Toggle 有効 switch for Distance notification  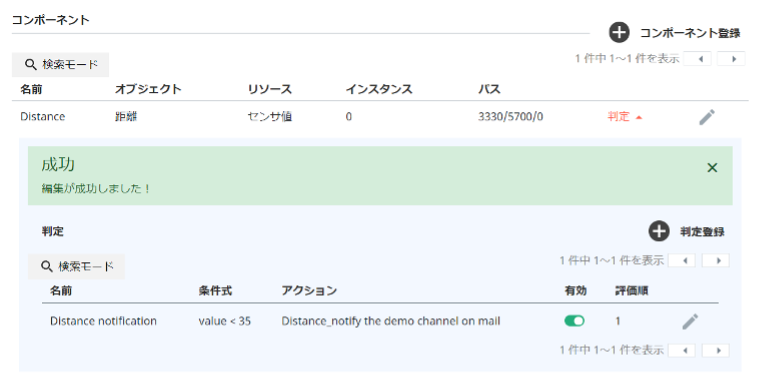point(574,321)
